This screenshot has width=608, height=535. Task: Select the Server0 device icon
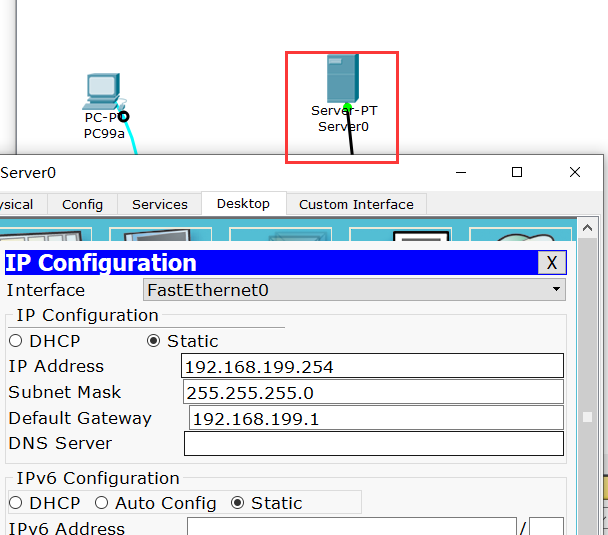point(342,78)
